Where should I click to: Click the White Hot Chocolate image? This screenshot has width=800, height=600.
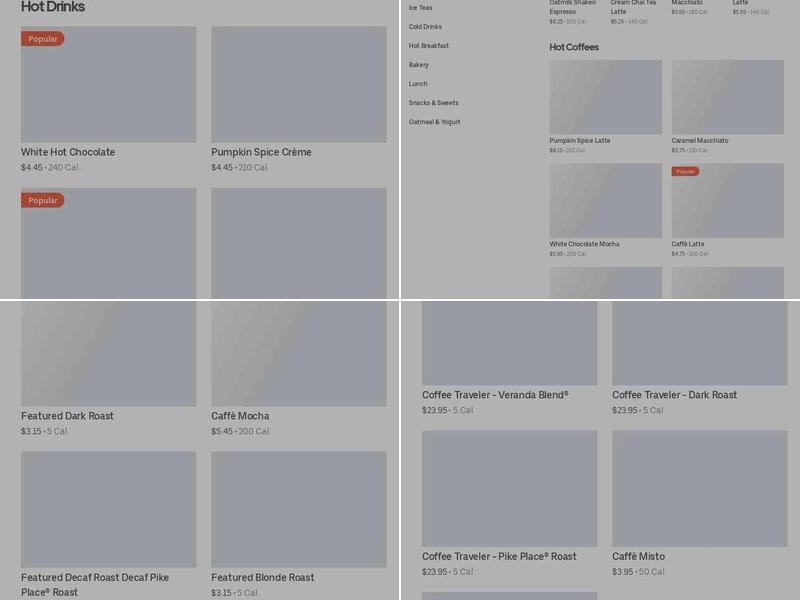click(108, 85)
